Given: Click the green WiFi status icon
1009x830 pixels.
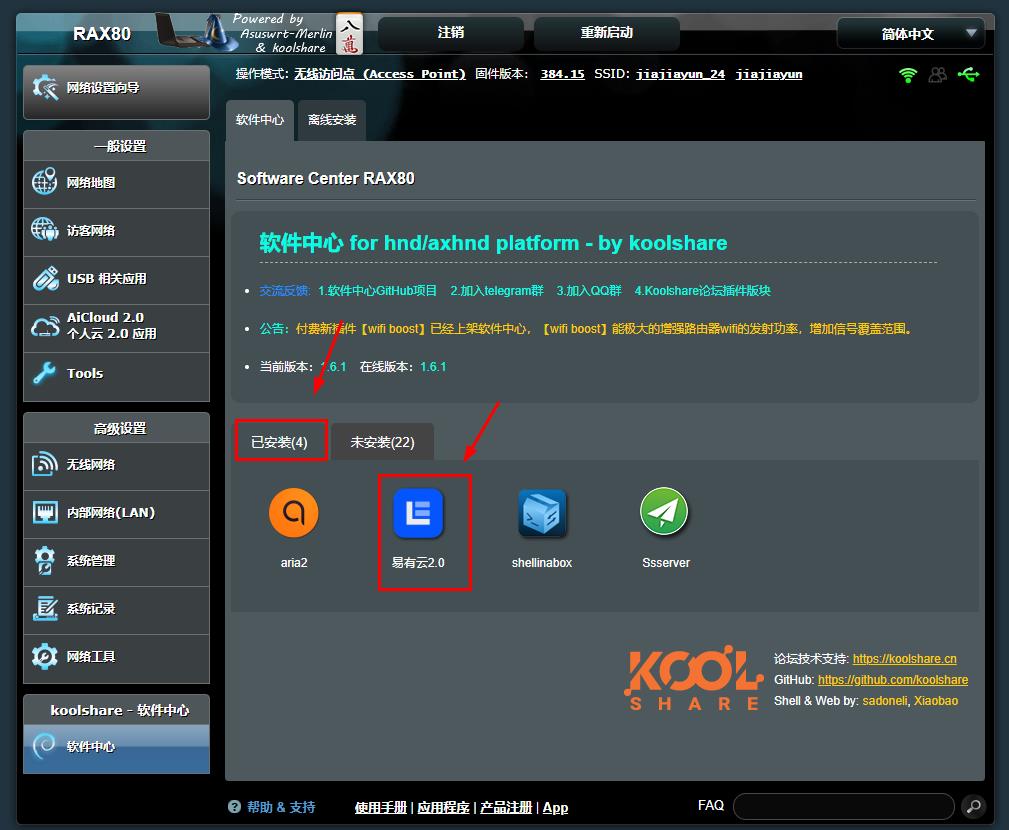Looking at the screenshot, I should (907, 75).
